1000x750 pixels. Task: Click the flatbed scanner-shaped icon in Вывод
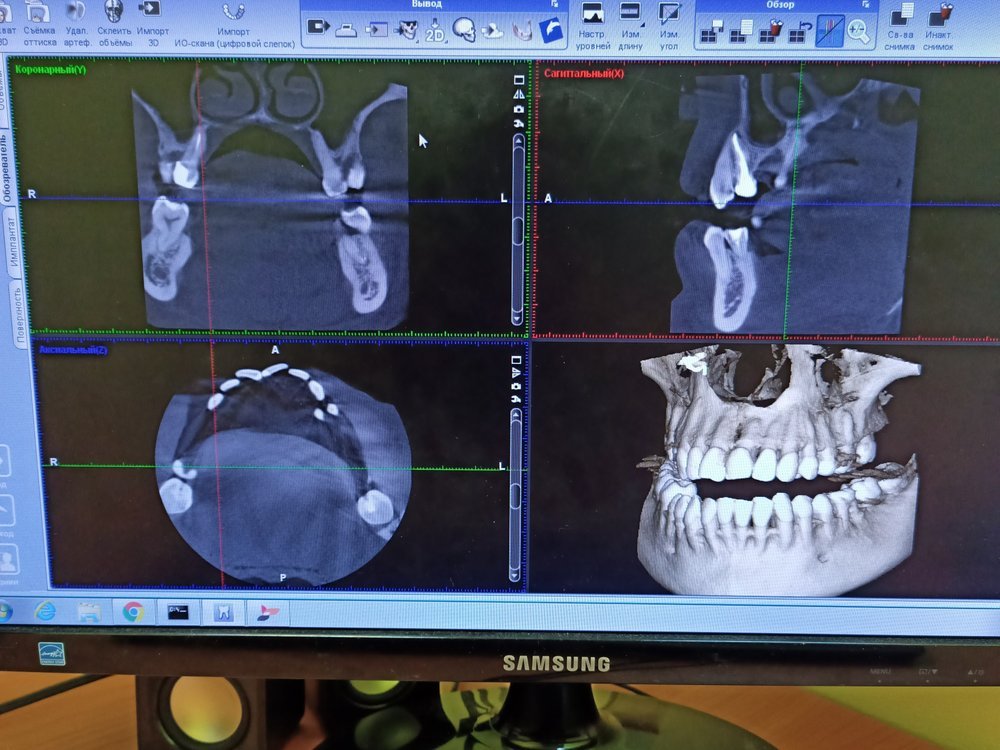point(346,29)
